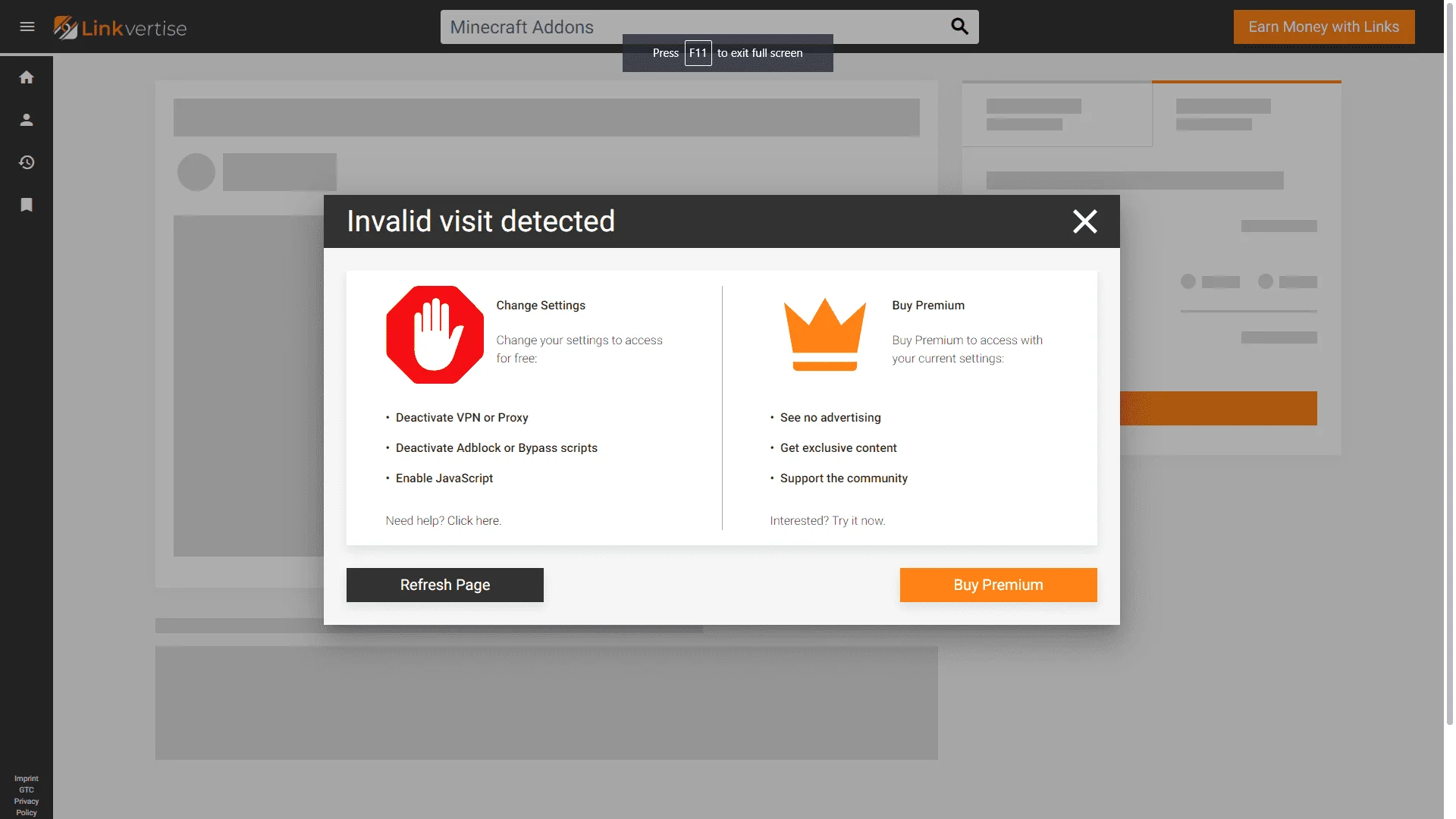Click the 'Buy Premium' heading text
The height and width of the screenshot is (819, 1456).
(x=928, y=306)
